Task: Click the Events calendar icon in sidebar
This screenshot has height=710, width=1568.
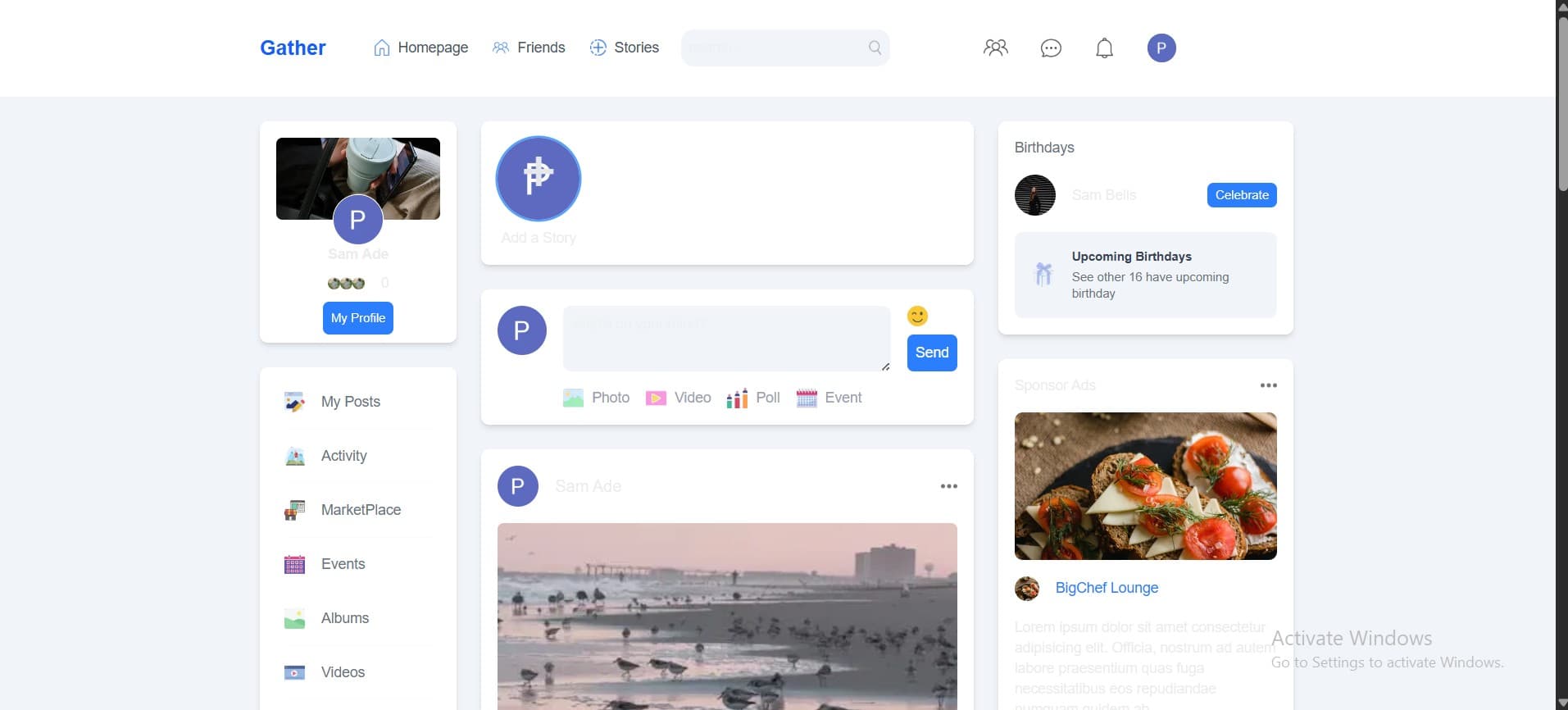Action: point(294,564)
